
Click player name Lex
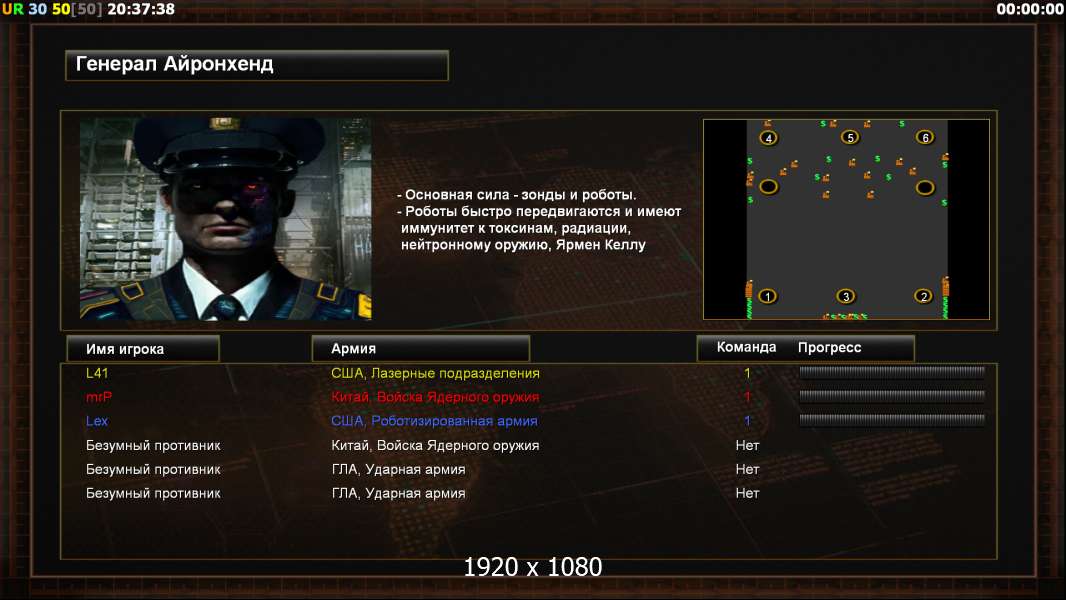97,421
